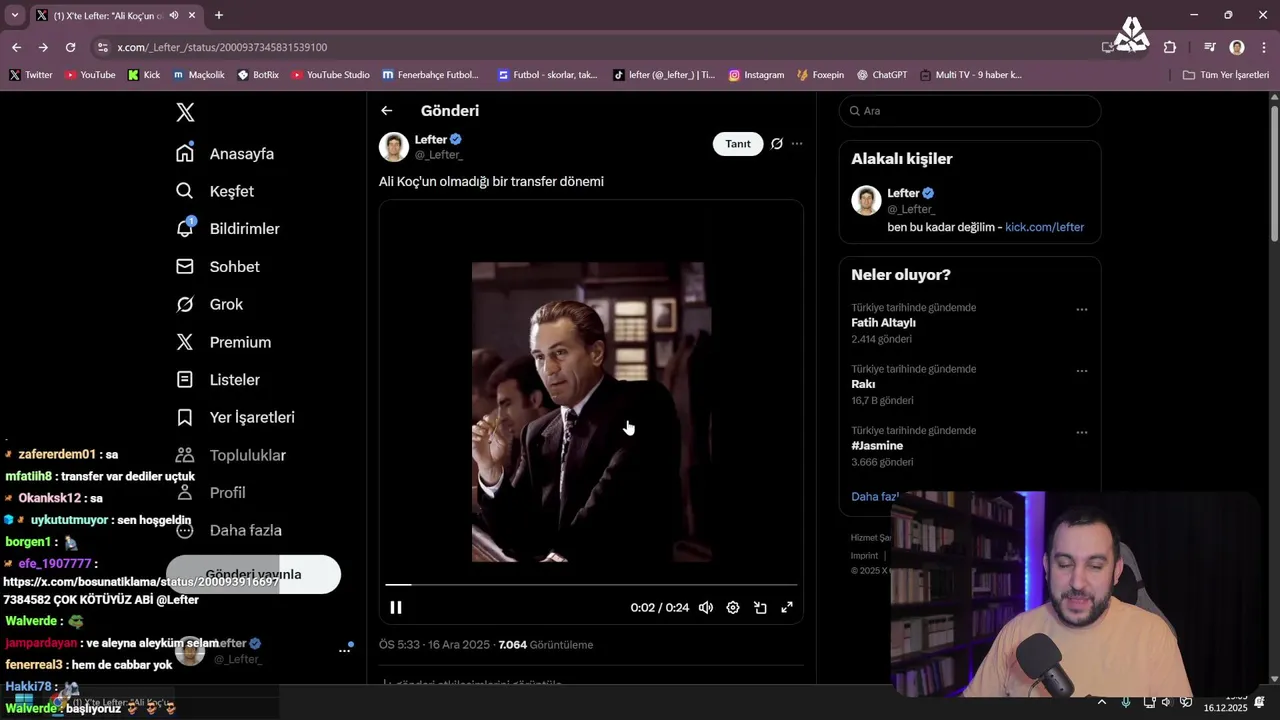Viewport: 1280px width, 720px height.
Task: Open Listeler in the sidebar
Action: pos(219,380)
